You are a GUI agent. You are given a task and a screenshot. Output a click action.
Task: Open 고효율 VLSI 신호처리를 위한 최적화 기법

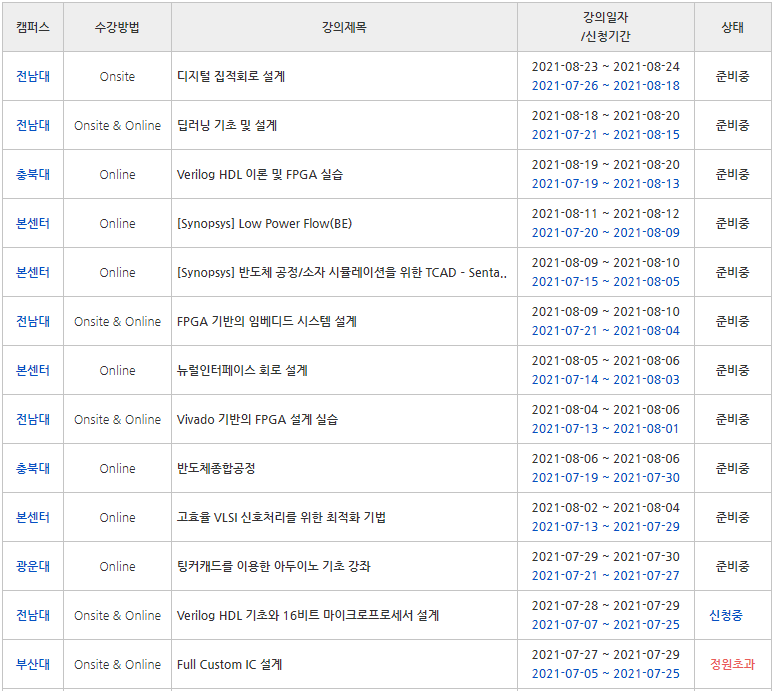click(x=281, y=517)
